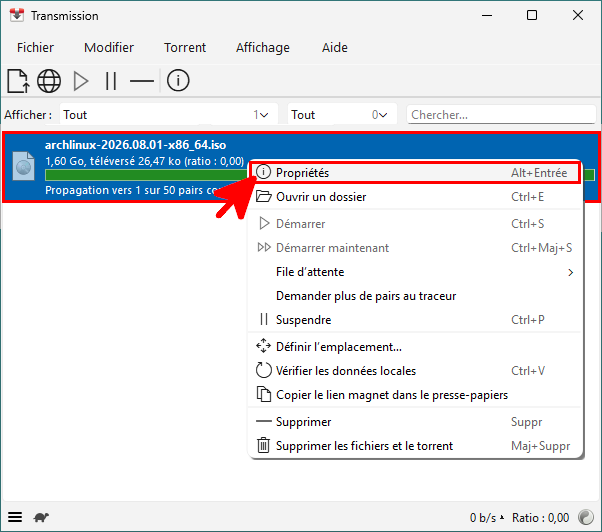
Task: Choose Supprimer in the context menu
Action: tap(416, 422)
